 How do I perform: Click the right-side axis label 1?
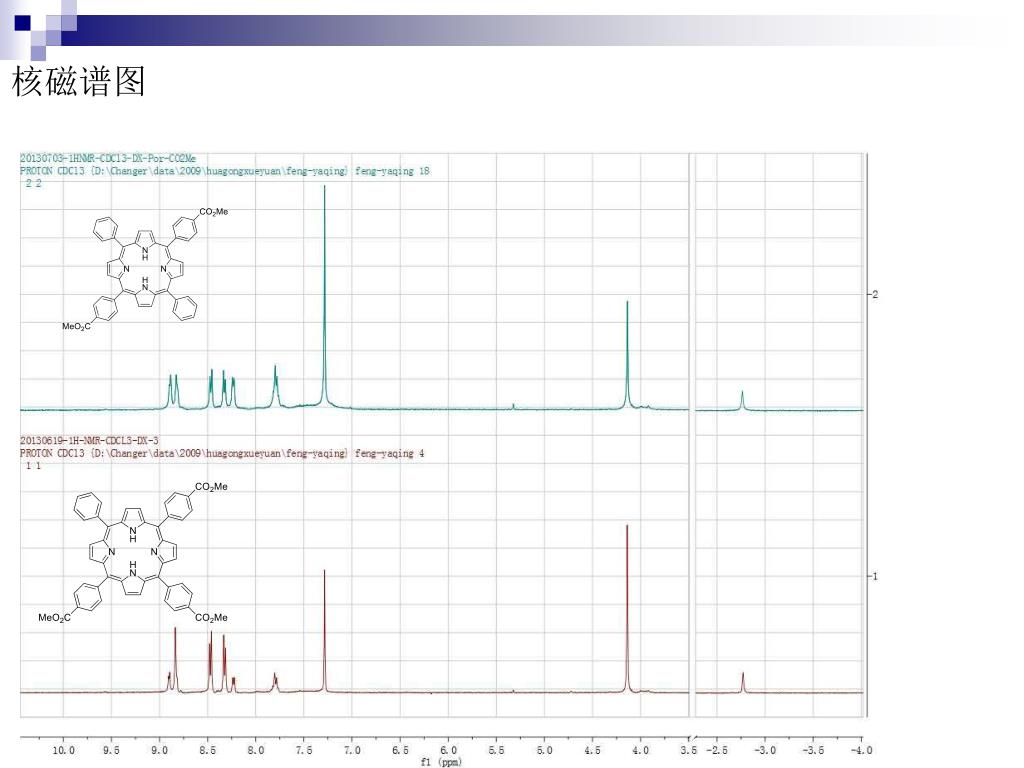coord(875,576)
